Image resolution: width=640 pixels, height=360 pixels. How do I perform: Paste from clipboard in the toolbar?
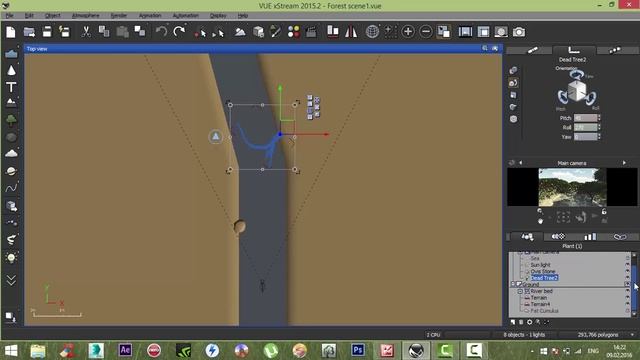pyautogui.click(x=122, y=32)
